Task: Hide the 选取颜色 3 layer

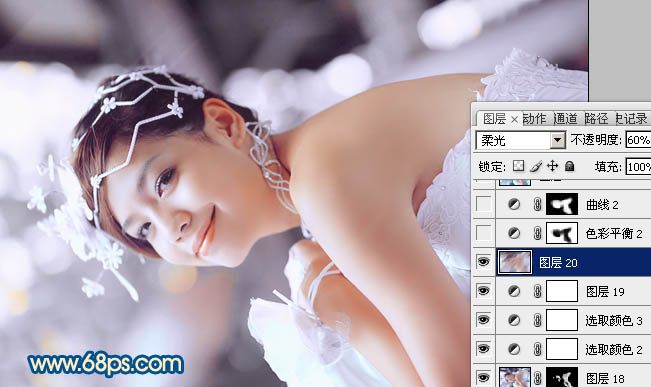Action: pos(483,320)
